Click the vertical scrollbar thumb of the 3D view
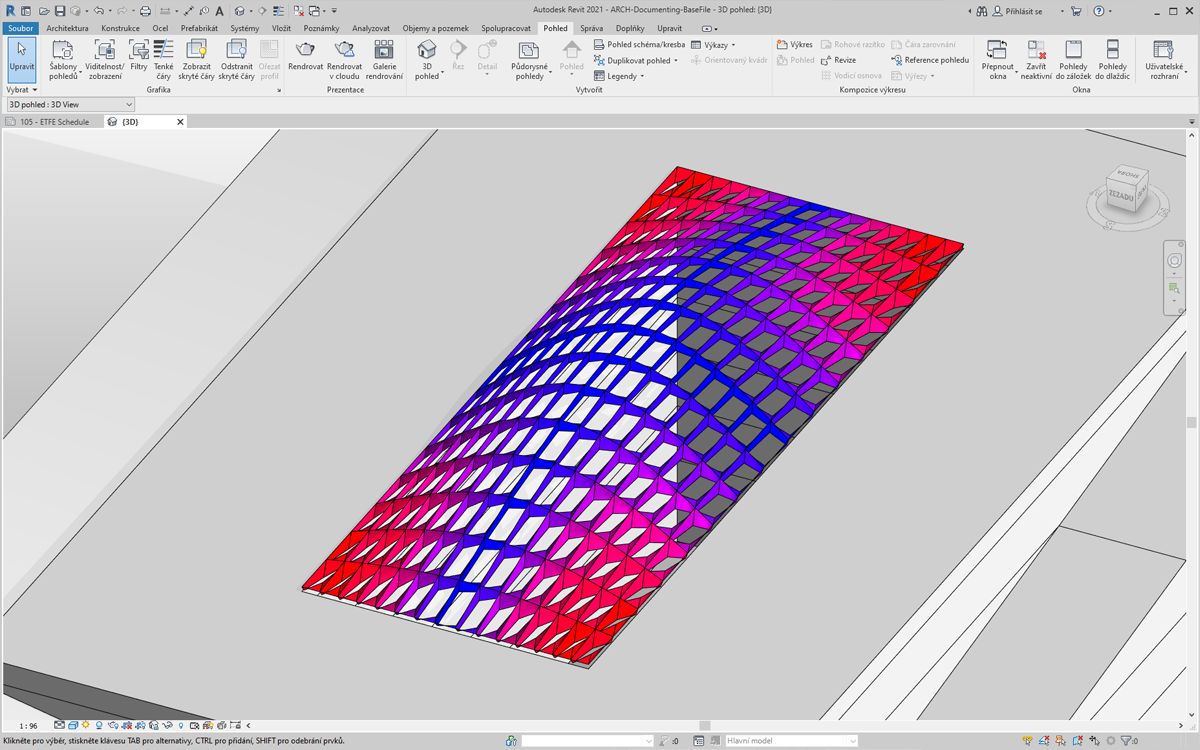1200x750 pixels. click(1191, 422)
